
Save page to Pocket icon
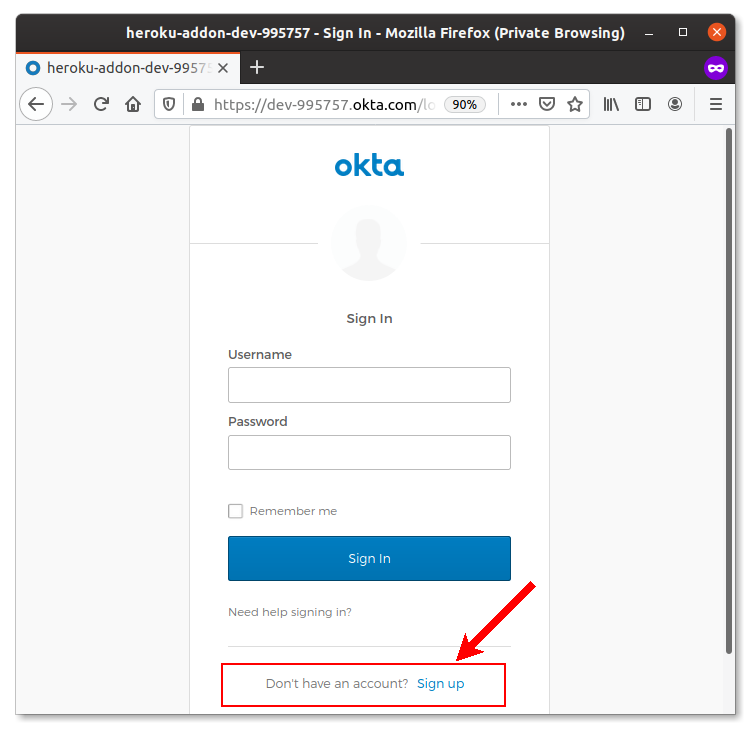tap(547, 104)
